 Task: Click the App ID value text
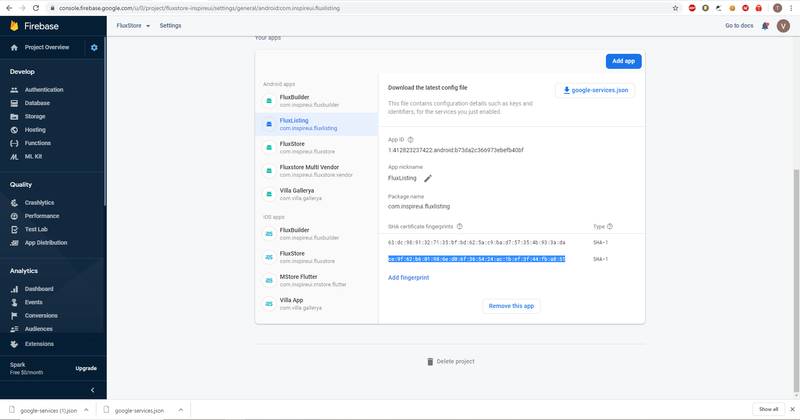point(456,150)
